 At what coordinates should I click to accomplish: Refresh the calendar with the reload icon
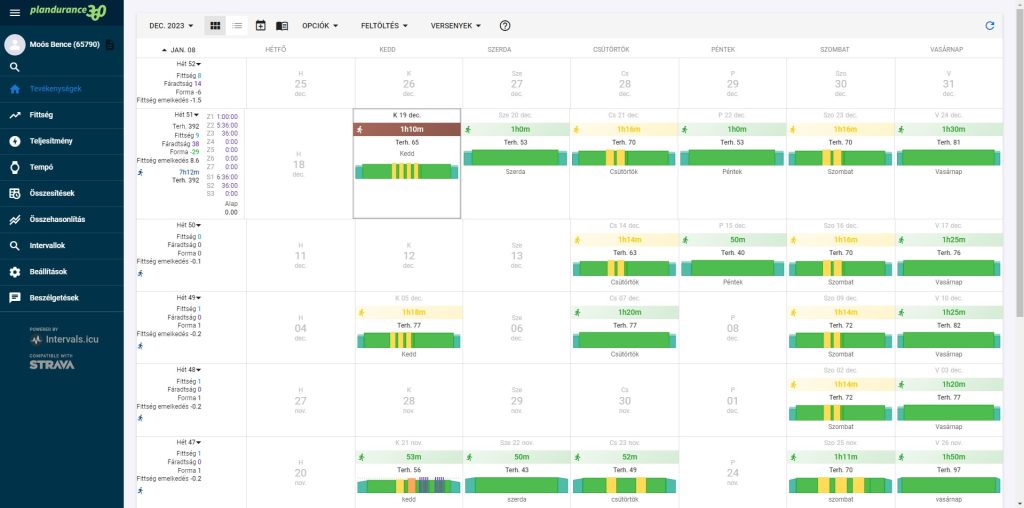coord(989,26)
